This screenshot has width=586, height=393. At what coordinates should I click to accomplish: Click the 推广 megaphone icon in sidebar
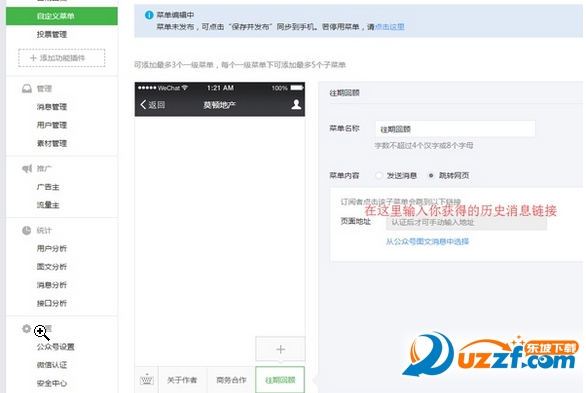(27, 168)
